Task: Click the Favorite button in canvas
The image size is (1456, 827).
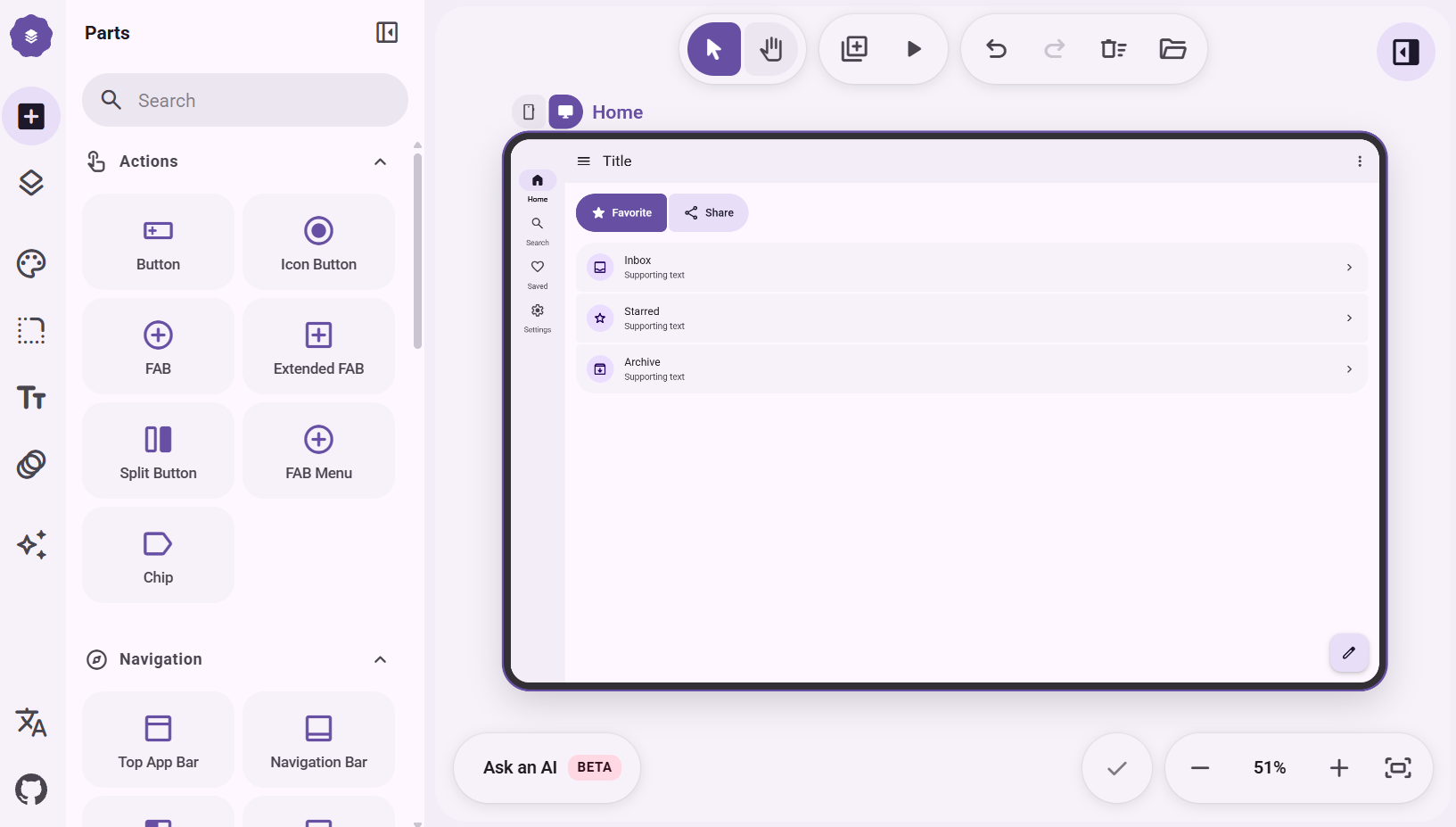Action: tap(621, 213)
